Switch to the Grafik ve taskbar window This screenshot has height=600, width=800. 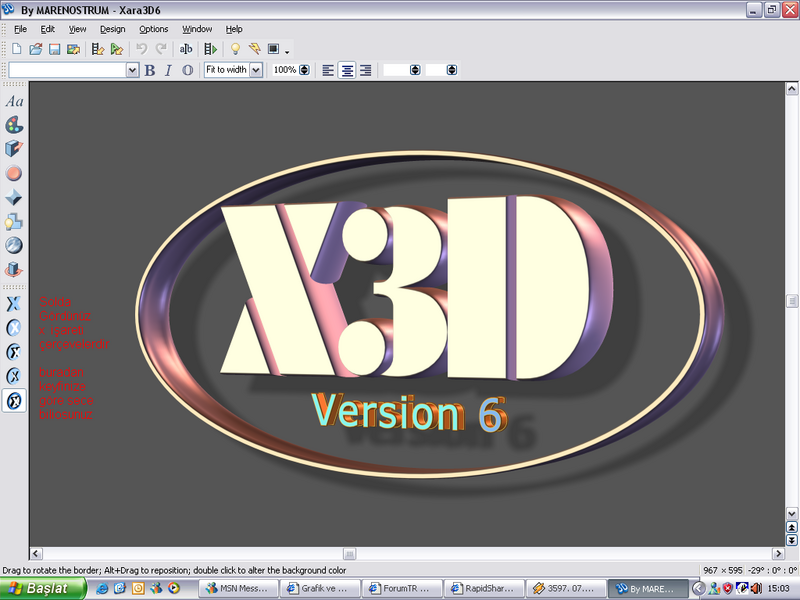click(x=320, y=588)
